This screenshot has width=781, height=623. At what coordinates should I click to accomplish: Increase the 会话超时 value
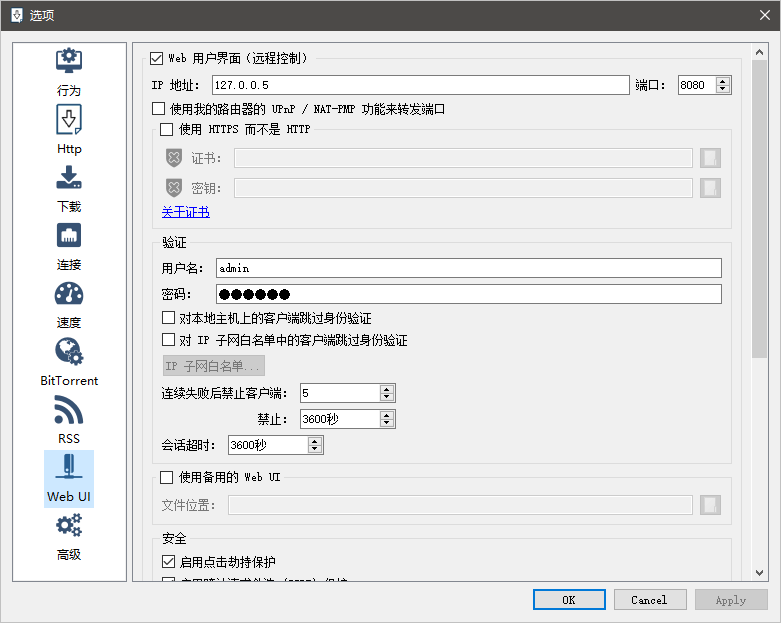[314, 441]
